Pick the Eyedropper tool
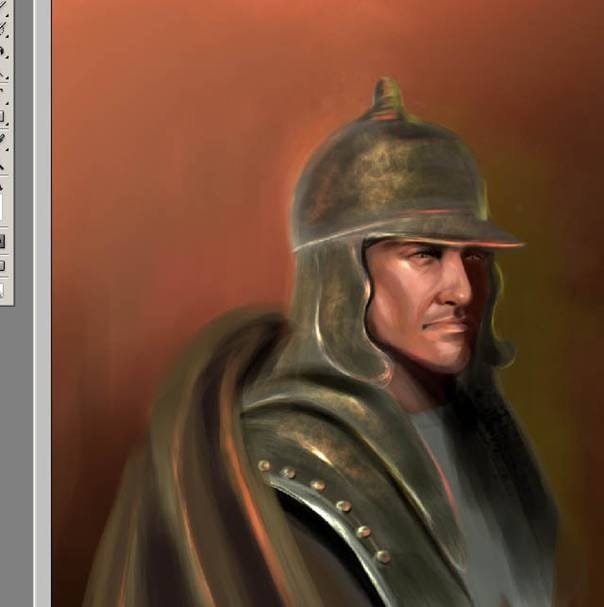The image size is (604, 607). pyautogui.click(x=3, y=138)
